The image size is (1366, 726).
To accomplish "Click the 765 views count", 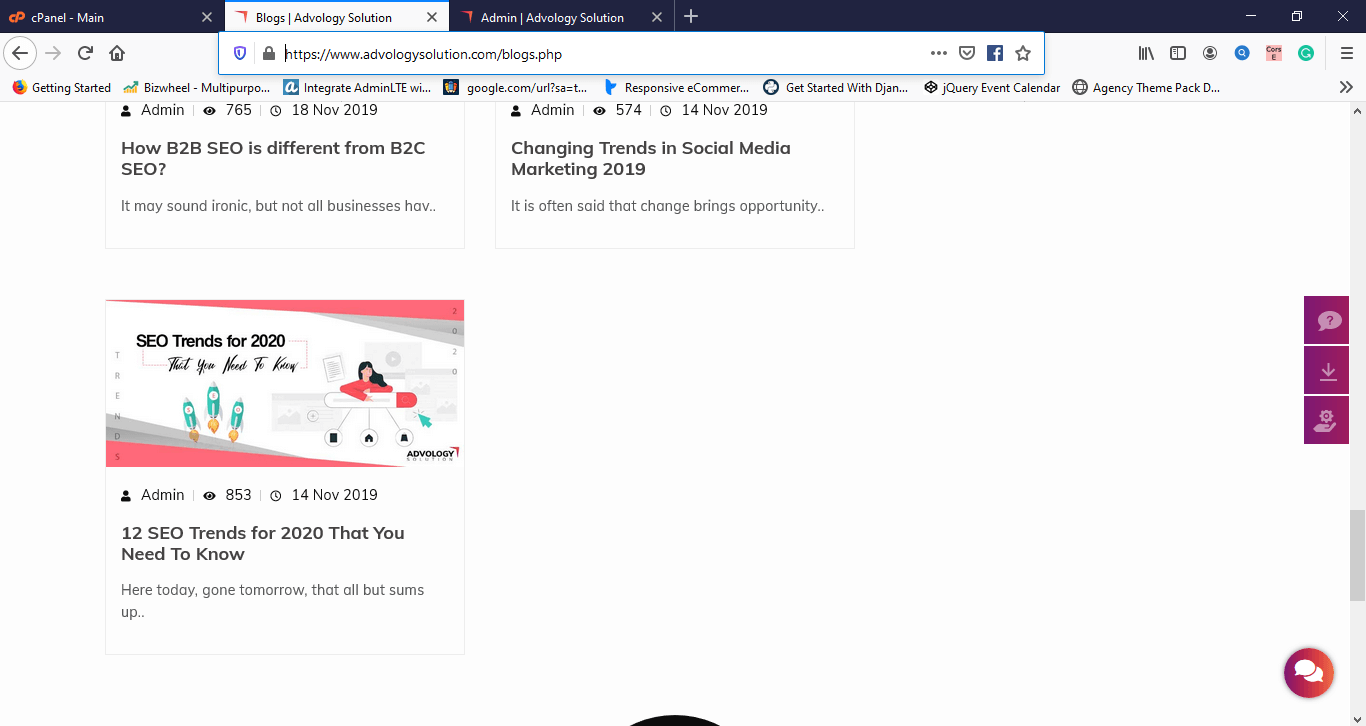I will pos(238,110).
